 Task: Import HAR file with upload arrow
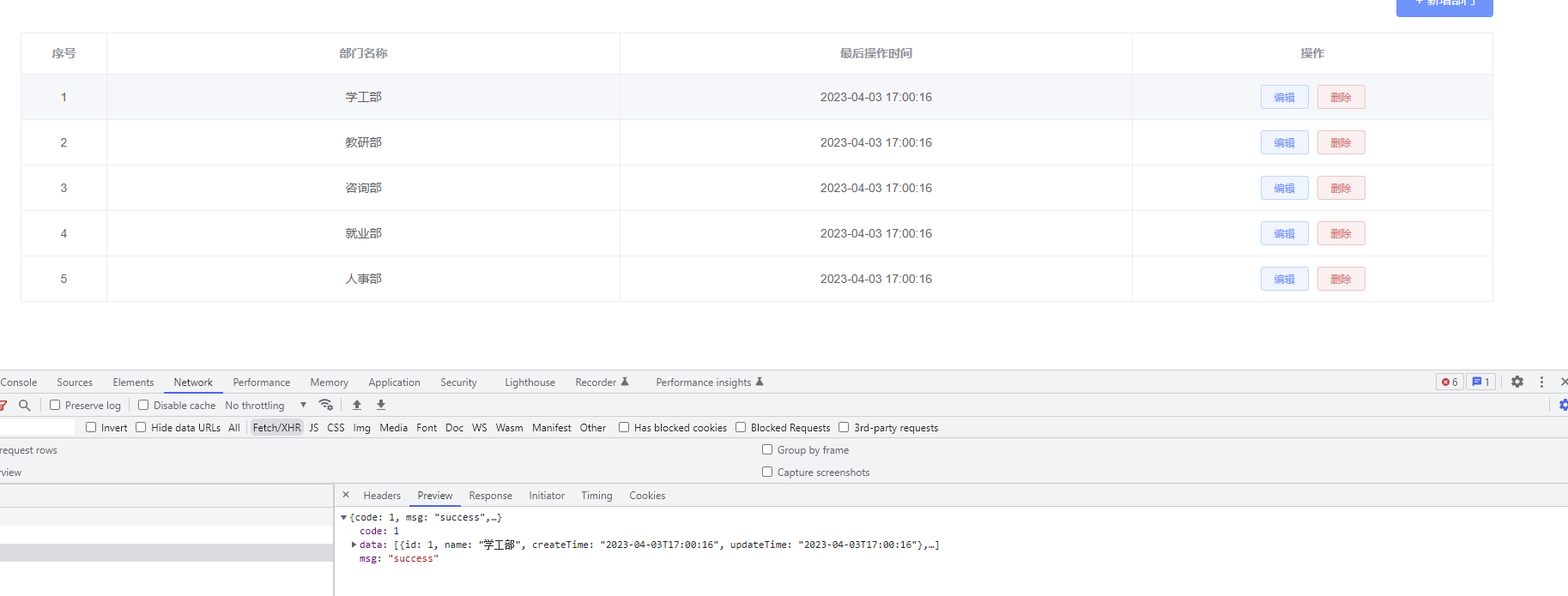tap(357, 405)
